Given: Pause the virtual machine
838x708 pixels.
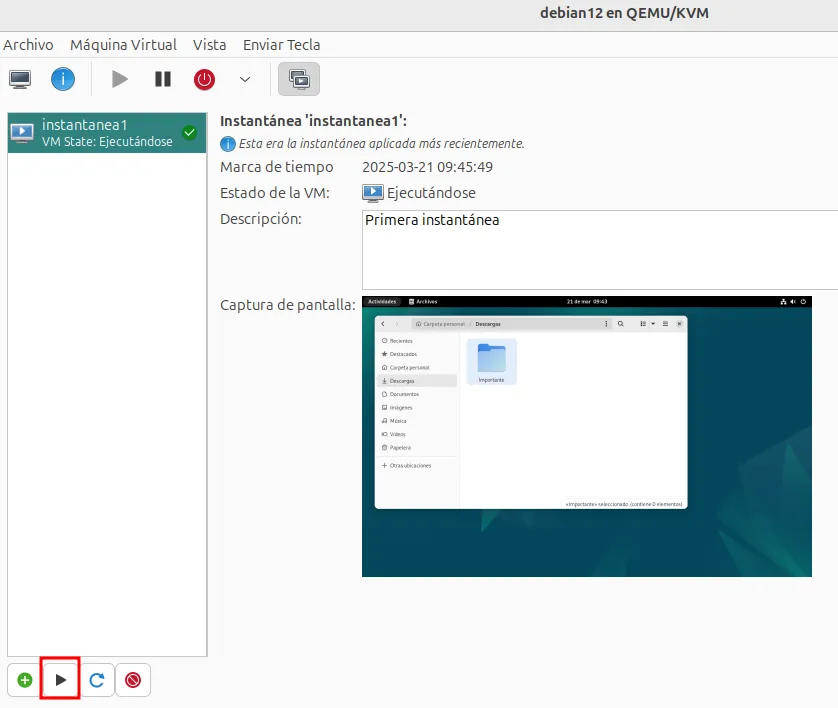Looking at the screenshot, I should [x=163, y=79].
